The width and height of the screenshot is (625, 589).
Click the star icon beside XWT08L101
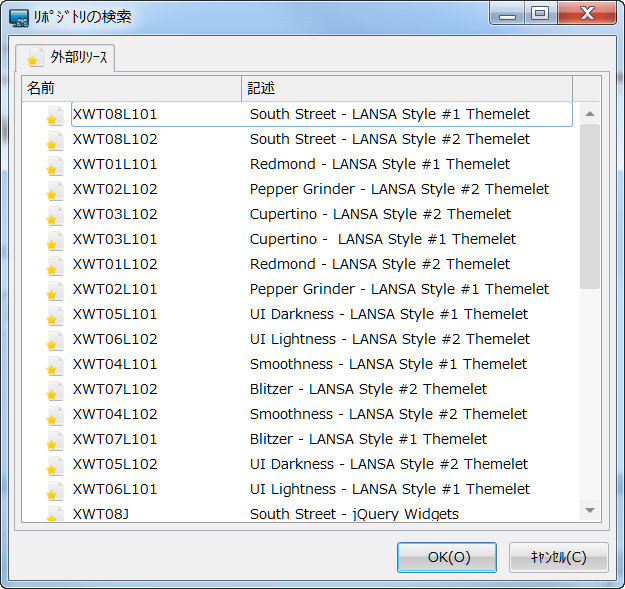[55, 116]
